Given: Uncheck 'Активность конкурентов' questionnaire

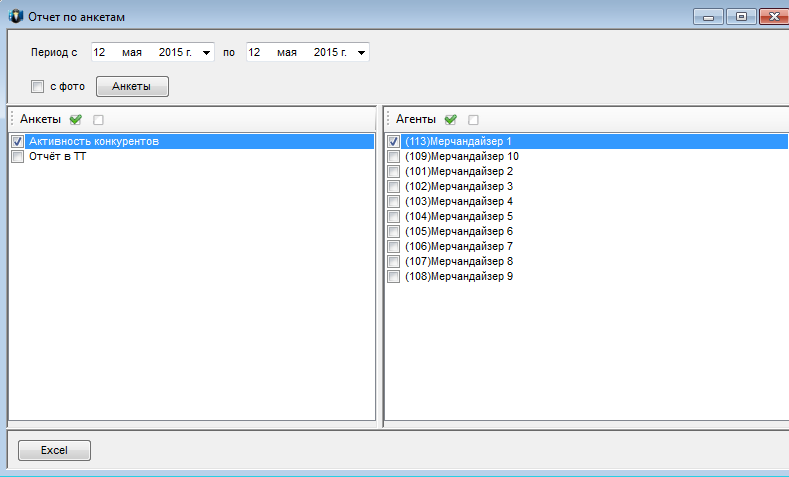Looking at the screenshot, I should click(x=17, y=142).
